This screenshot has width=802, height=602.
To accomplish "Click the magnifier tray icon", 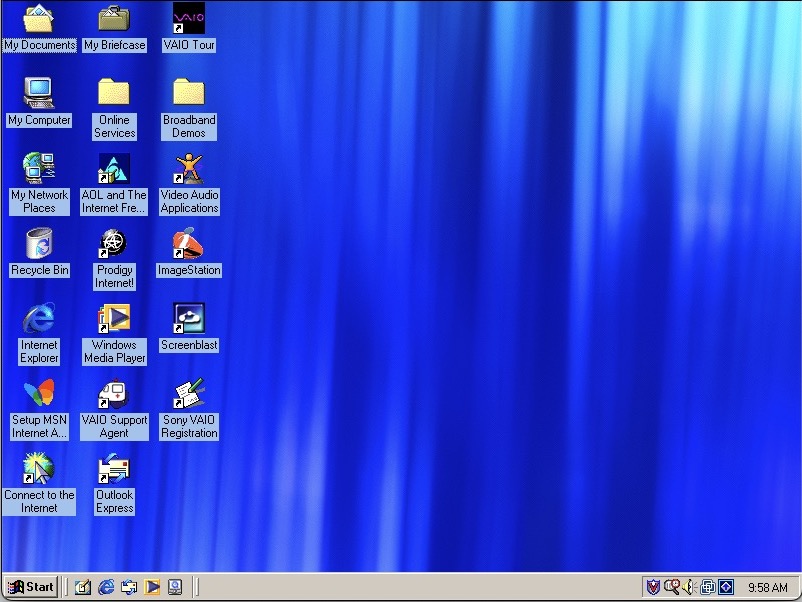I will (672, 587).
